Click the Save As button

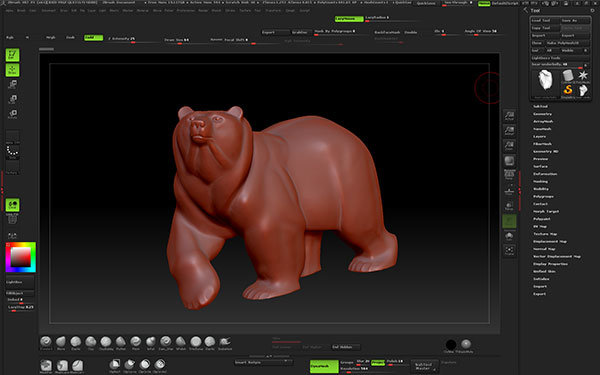[x=575, y=20]
